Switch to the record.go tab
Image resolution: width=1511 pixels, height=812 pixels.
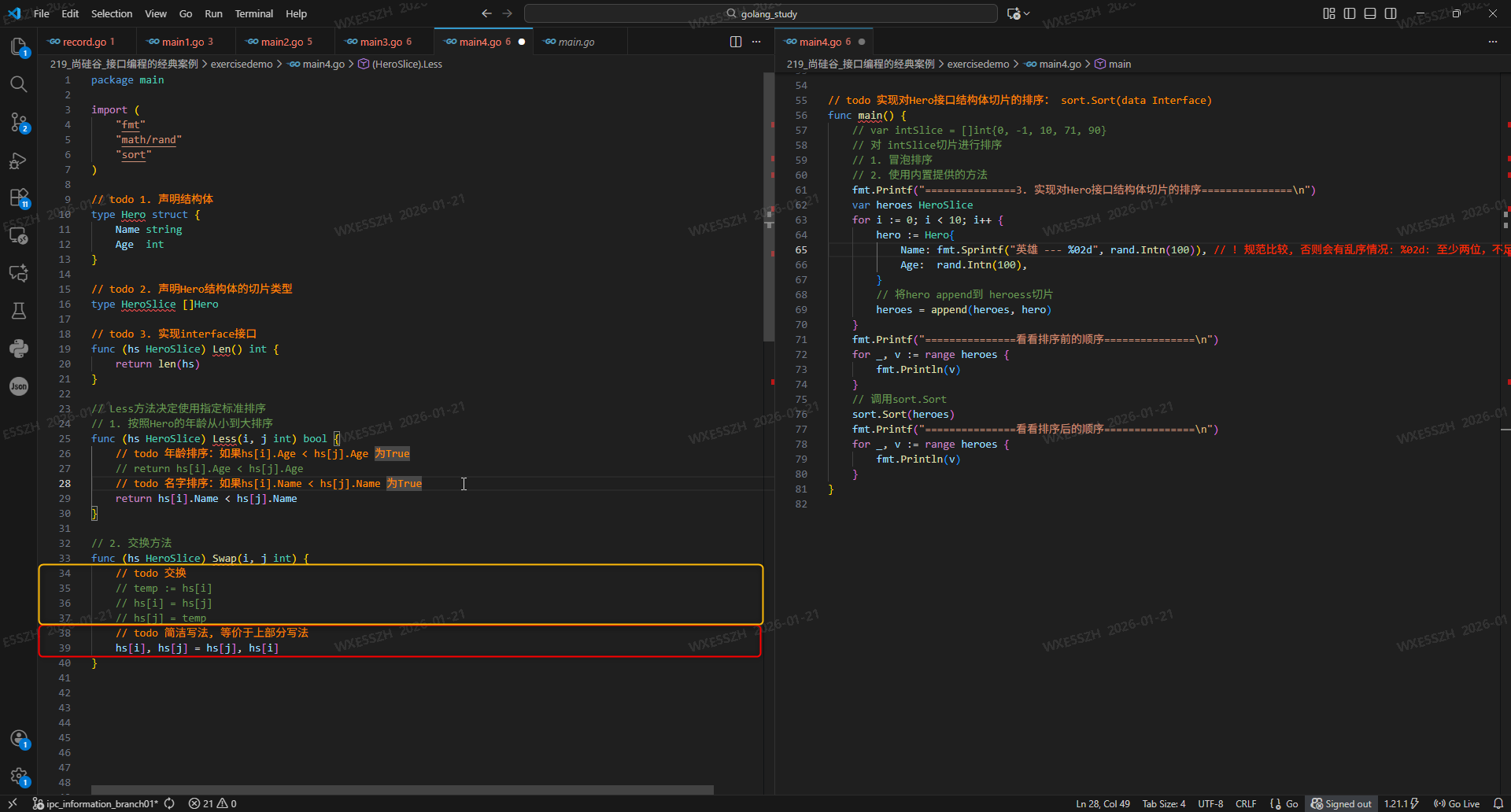(x=87, y=42)
